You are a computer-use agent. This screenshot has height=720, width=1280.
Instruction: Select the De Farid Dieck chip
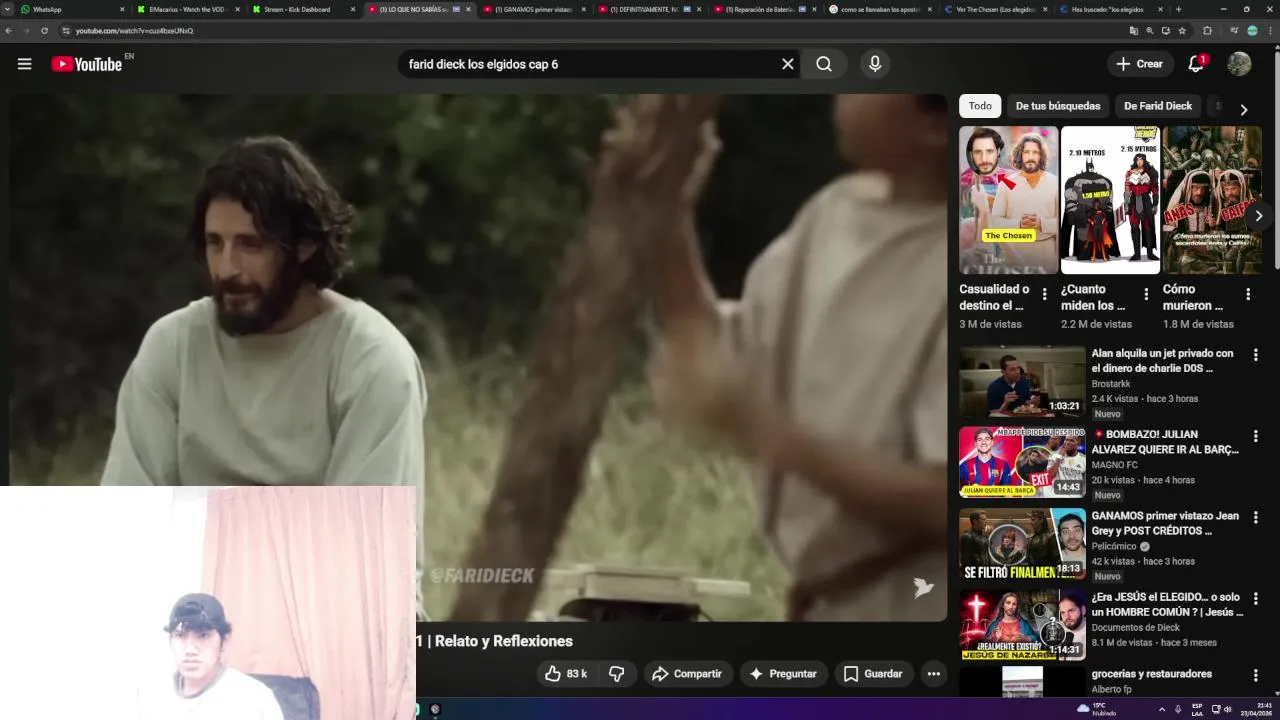[x=1158, y=106]
